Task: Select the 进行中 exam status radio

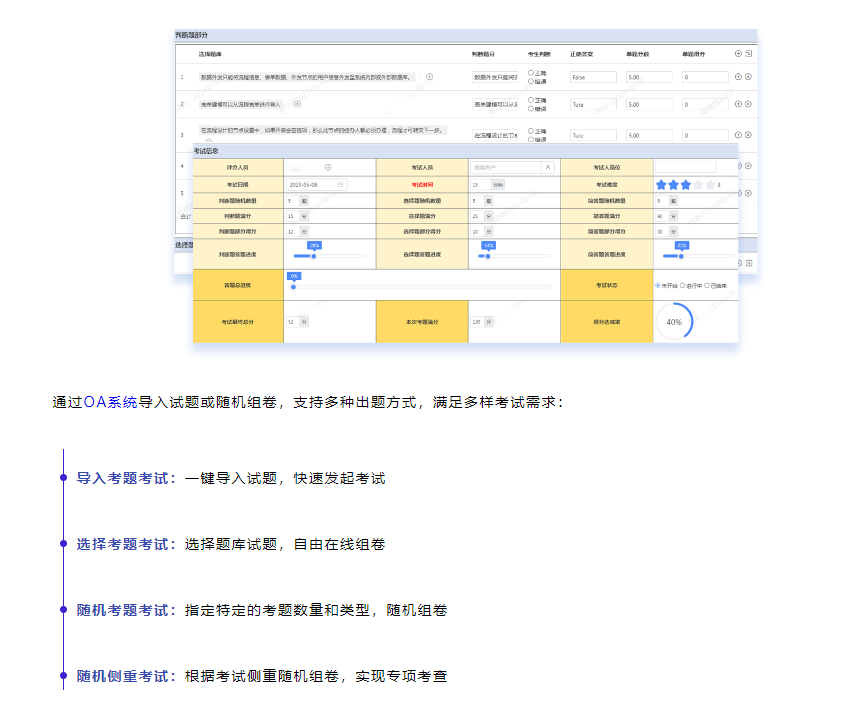Action: [683, 285]
